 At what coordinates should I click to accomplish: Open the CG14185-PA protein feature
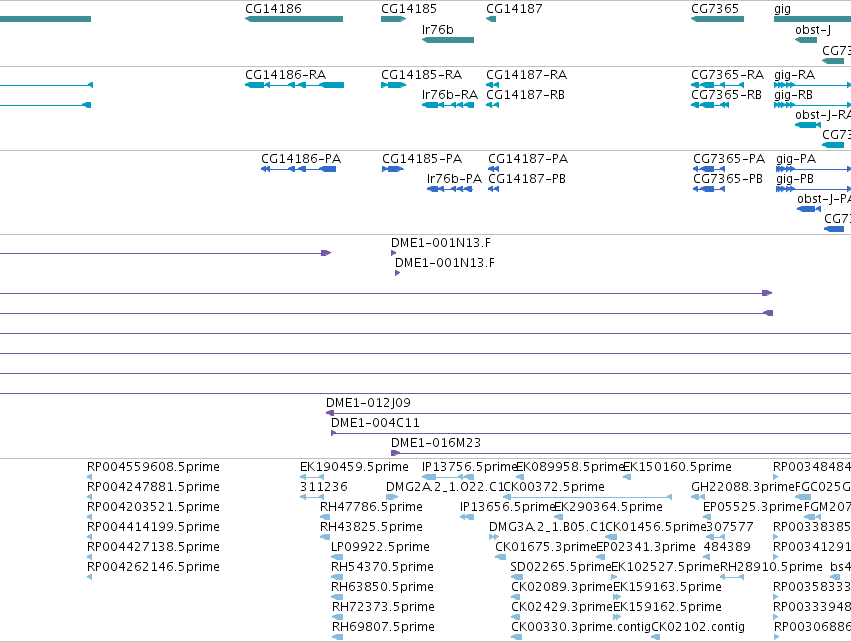coord(392,169)
